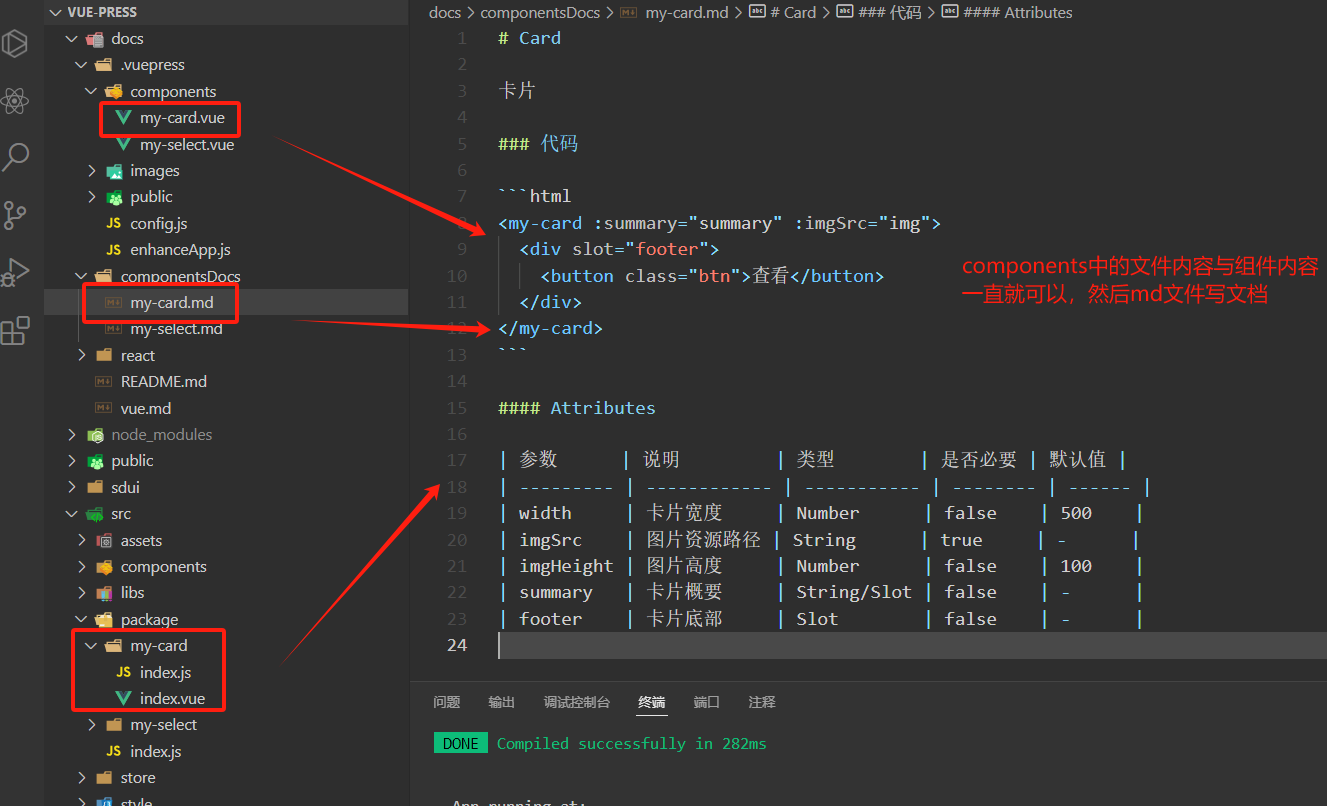
Task: Click the markdown icon of README.md
Action: pyautogui.click(x=104, y=382)
